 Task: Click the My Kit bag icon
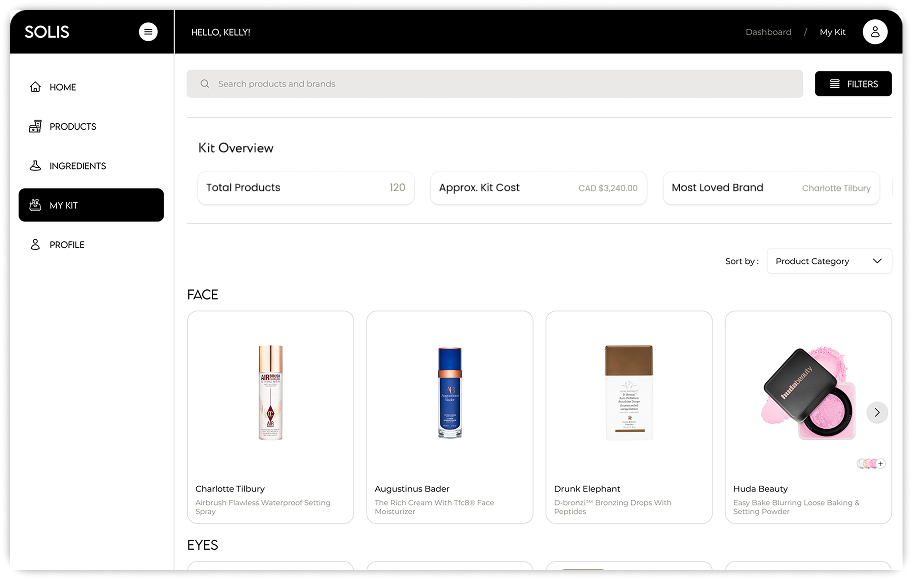point(36,205)
